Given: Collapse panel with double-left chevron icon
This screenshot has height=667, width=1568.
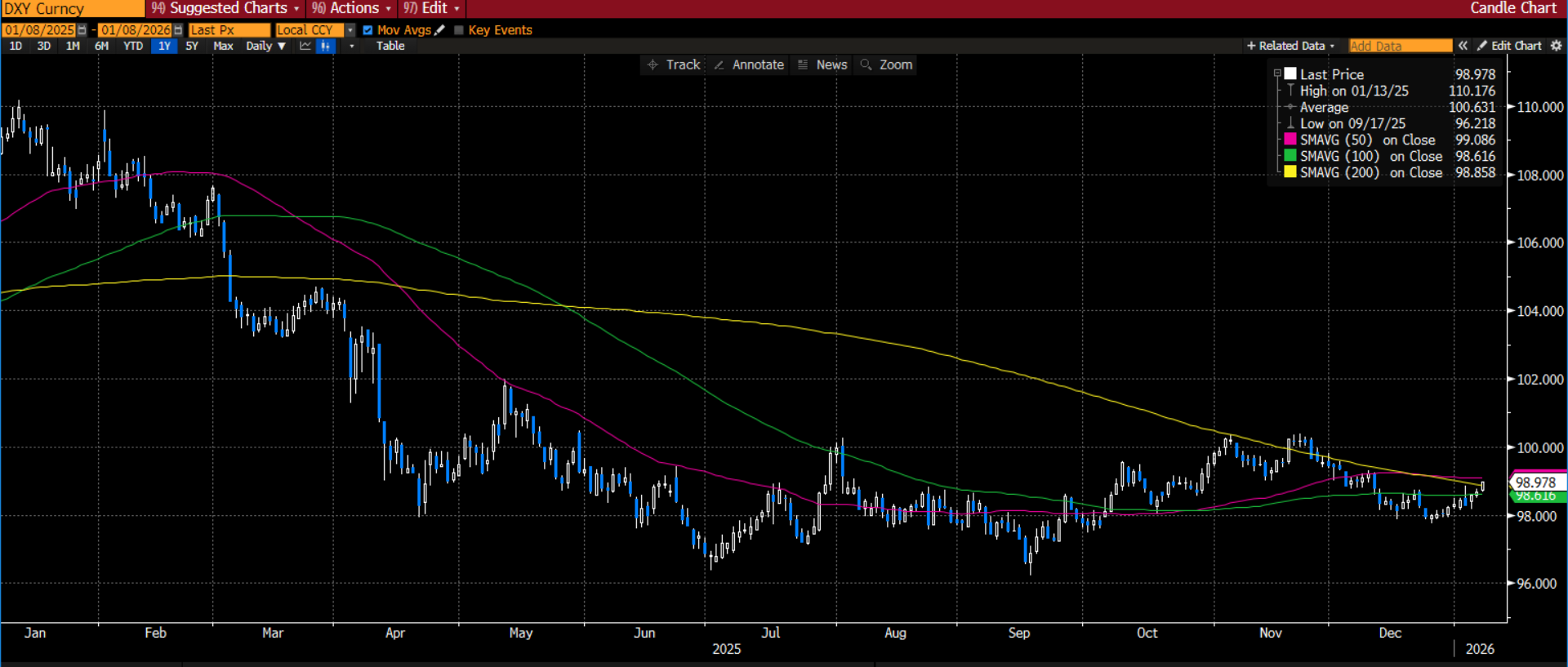Looking at the screenshot, I should [1463, 46].
